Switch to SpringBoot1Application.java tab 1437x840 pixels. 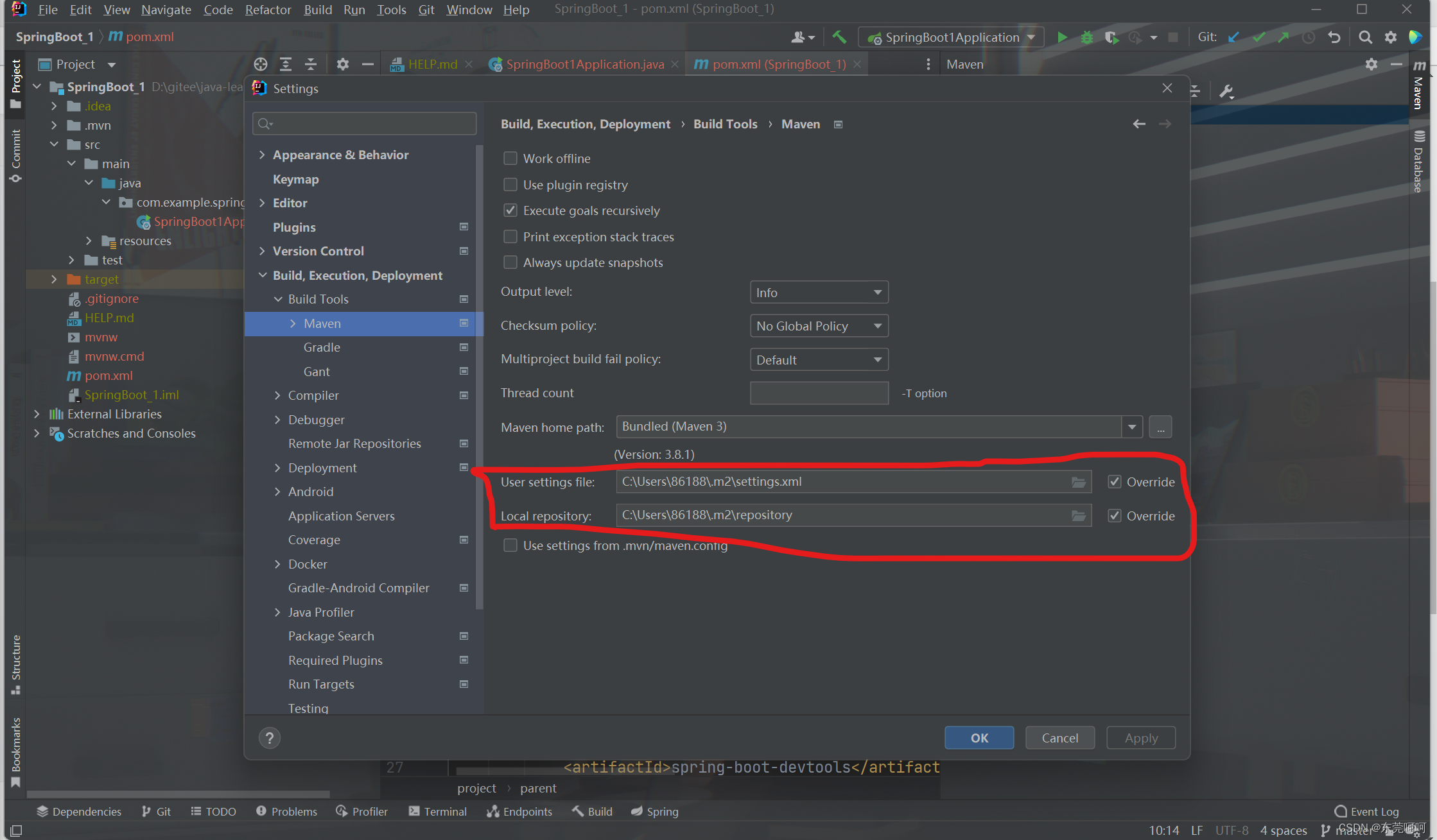point(584,64)
